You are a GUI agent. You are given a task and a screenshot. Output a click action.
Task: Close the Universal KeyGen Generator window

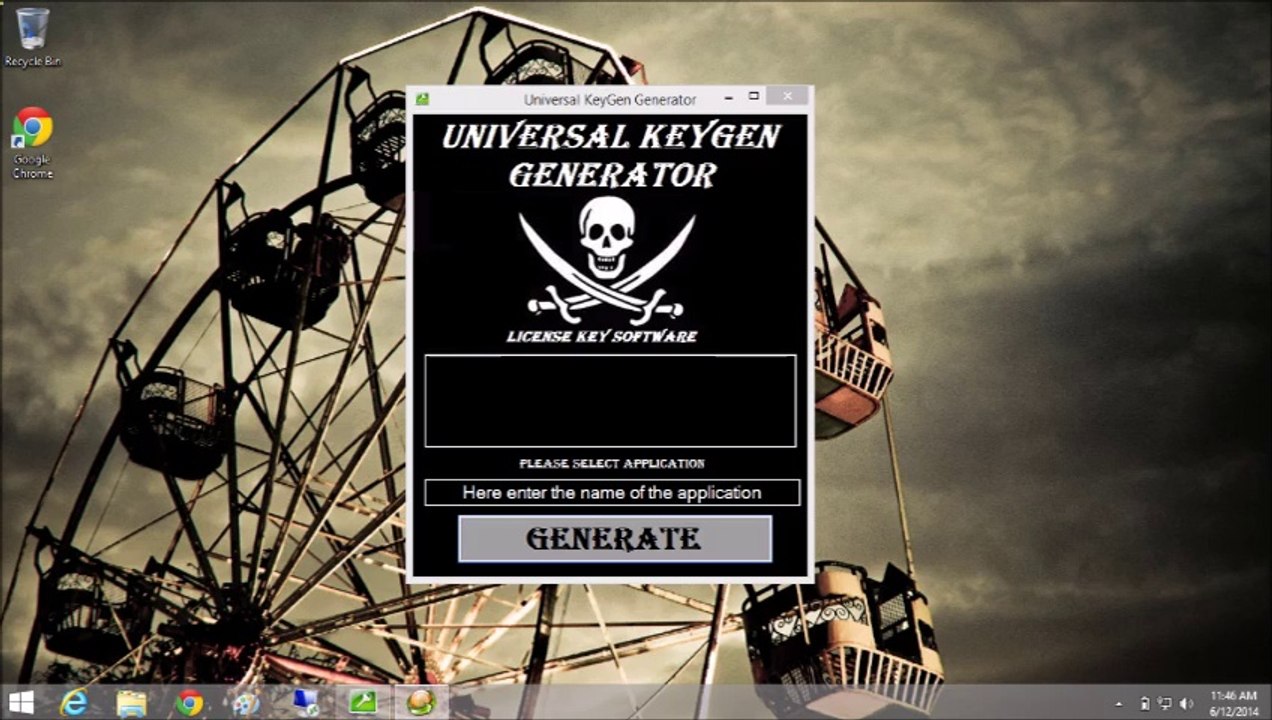[x=788, y=96]
